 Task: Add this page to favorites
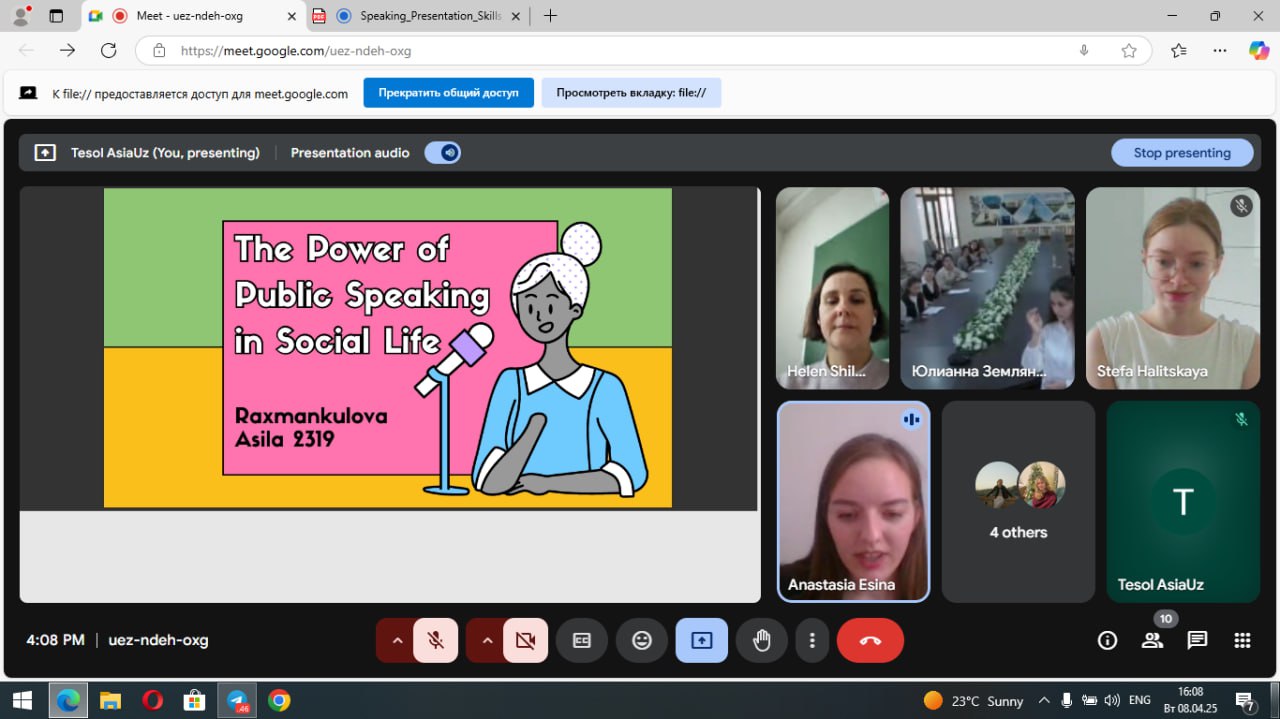(x=1129, y=51)
